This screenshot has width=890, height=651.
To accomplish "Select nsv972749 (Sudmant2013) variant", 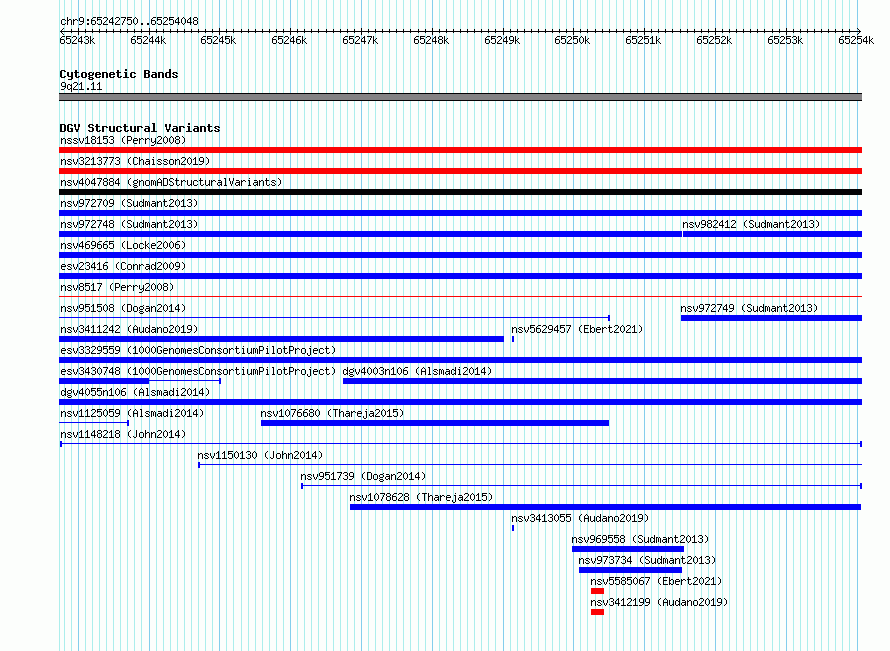I will pyautogui.click(x=749, y=308).
